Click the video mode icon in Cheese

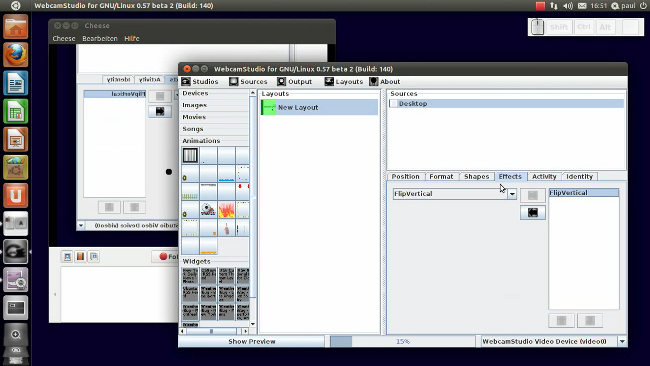(80, 257)
